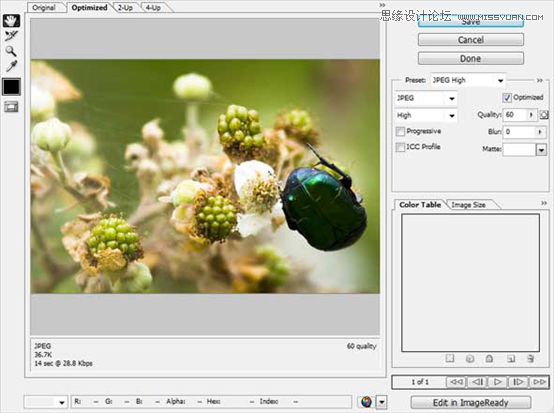This screenshot has width=554, height=413.
Task: Enable the Progressive checkbox
Action: point(400,131)
